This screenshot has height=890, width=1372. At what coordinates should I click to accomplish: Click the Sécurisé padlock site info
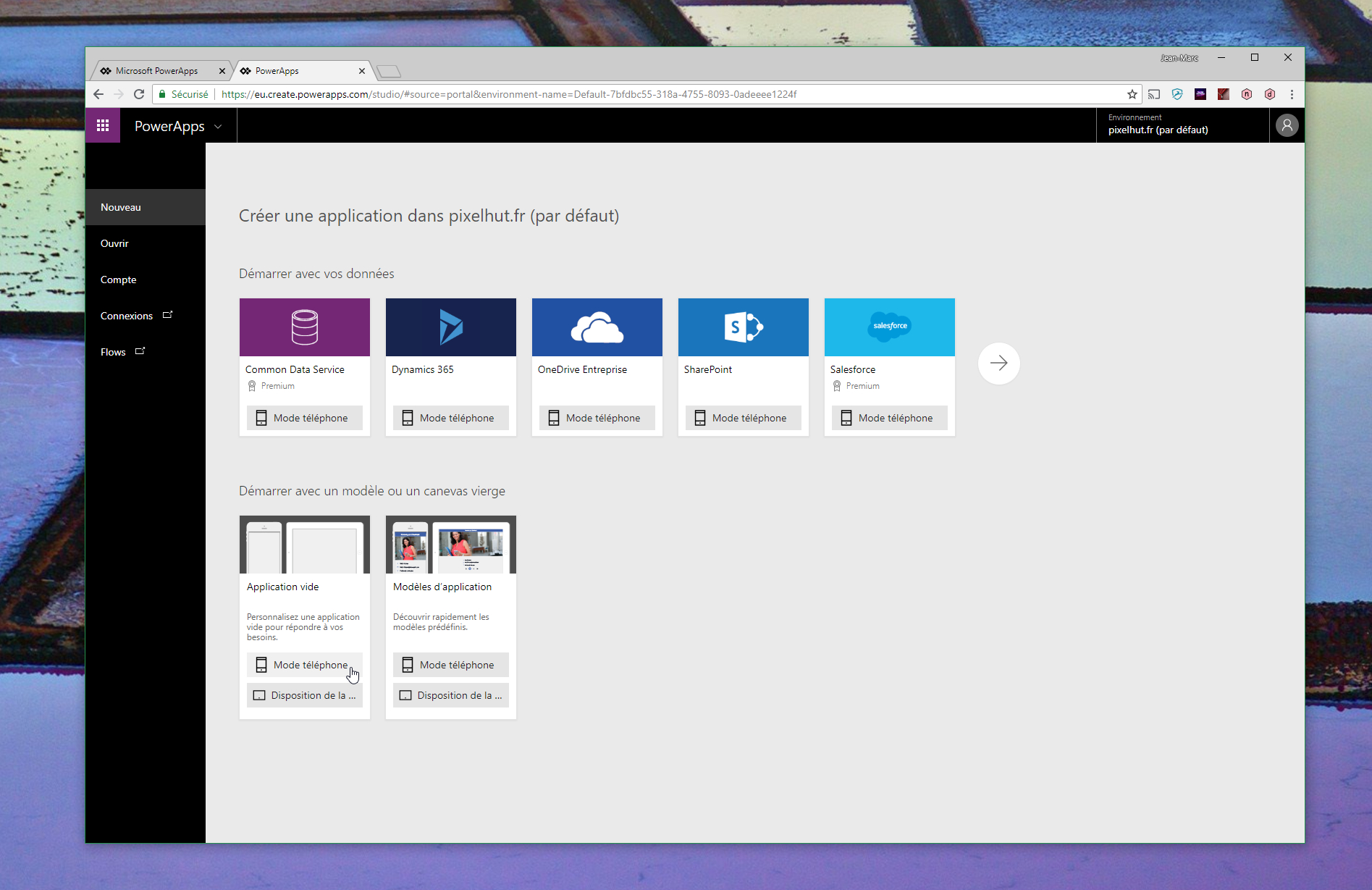coord(183,94)
